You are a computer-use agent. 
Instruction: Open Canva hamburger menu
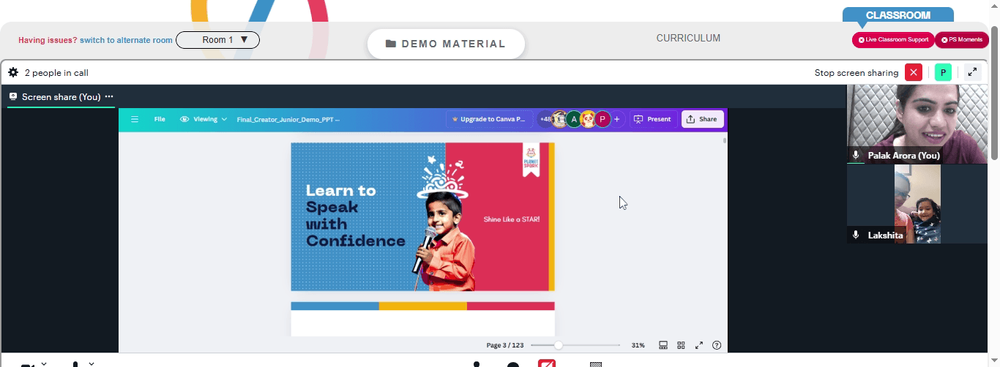[135, 119]
